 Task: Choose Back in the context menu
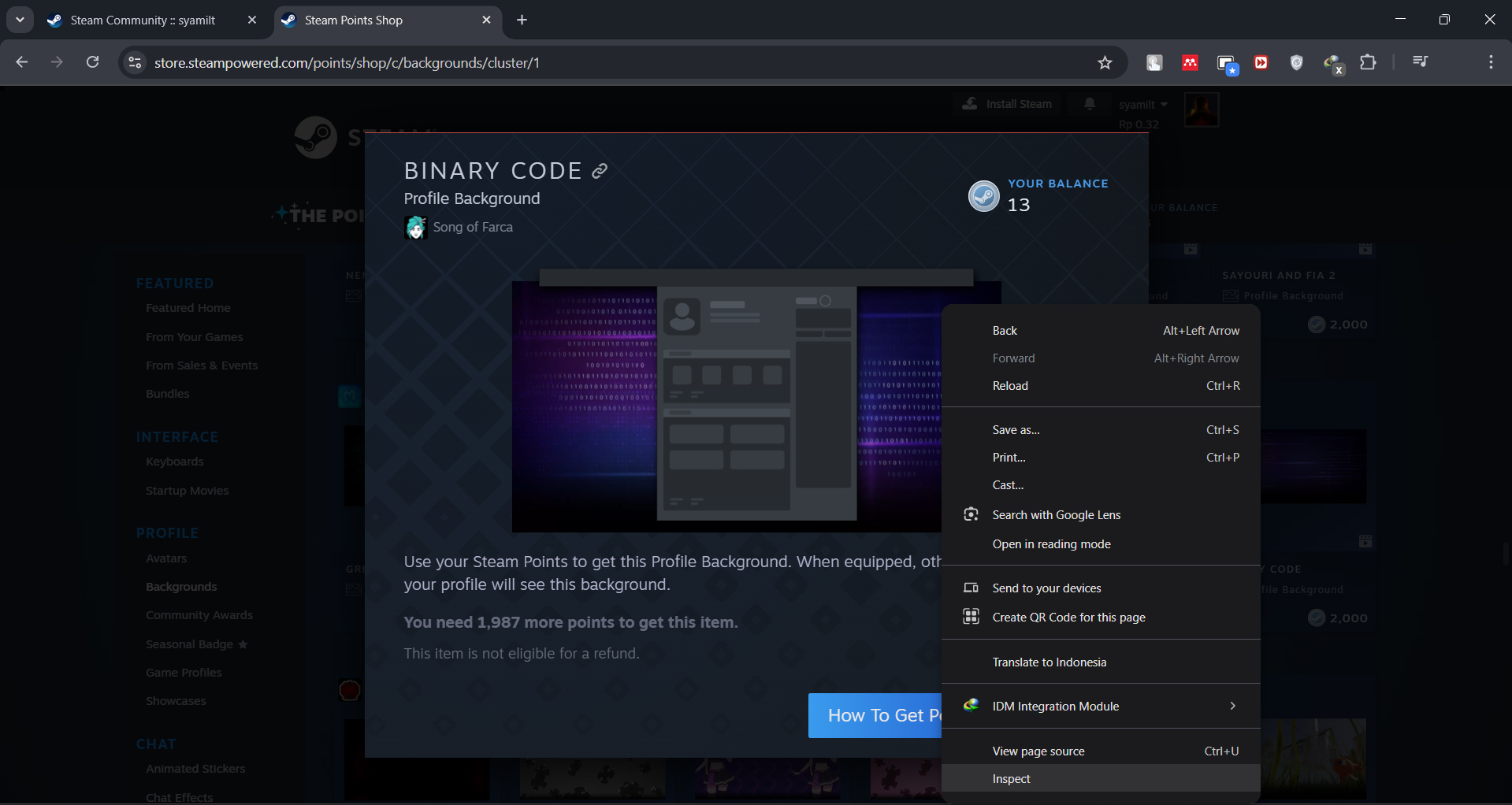[1101, 331]
